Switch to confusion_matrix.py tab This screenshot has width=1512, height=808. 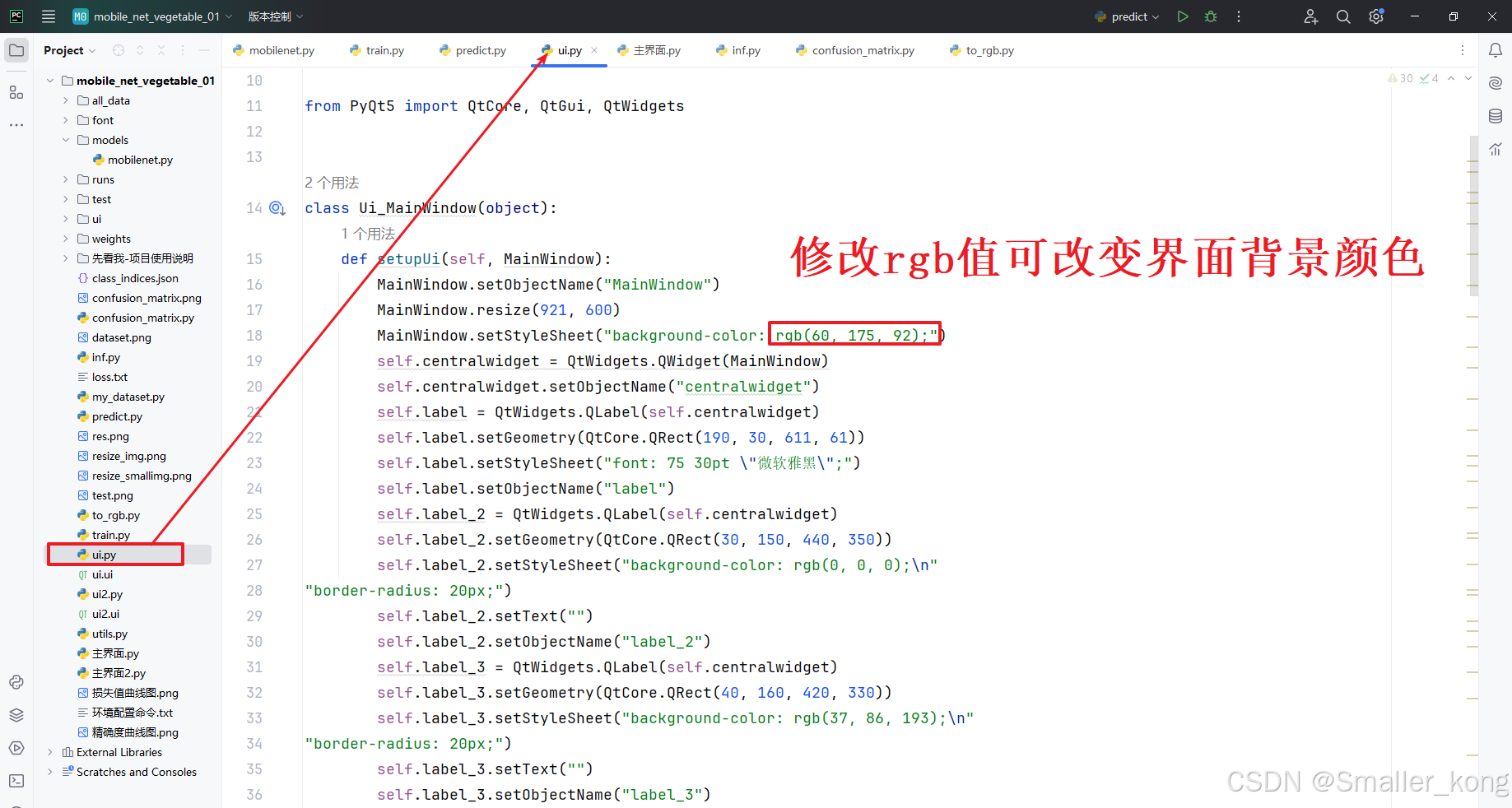click(855, 50)
